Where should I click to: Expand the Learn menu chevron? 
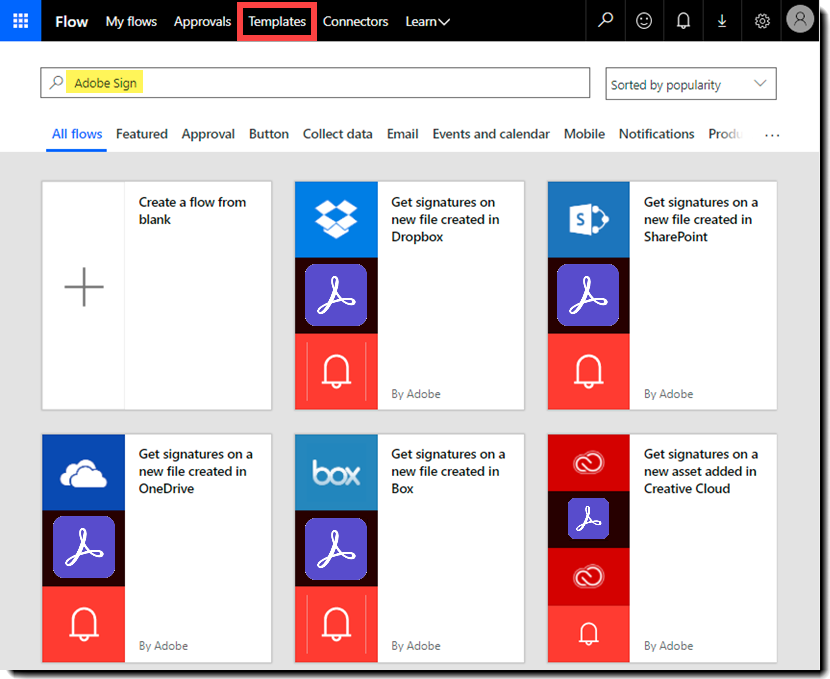pos(444,20)
